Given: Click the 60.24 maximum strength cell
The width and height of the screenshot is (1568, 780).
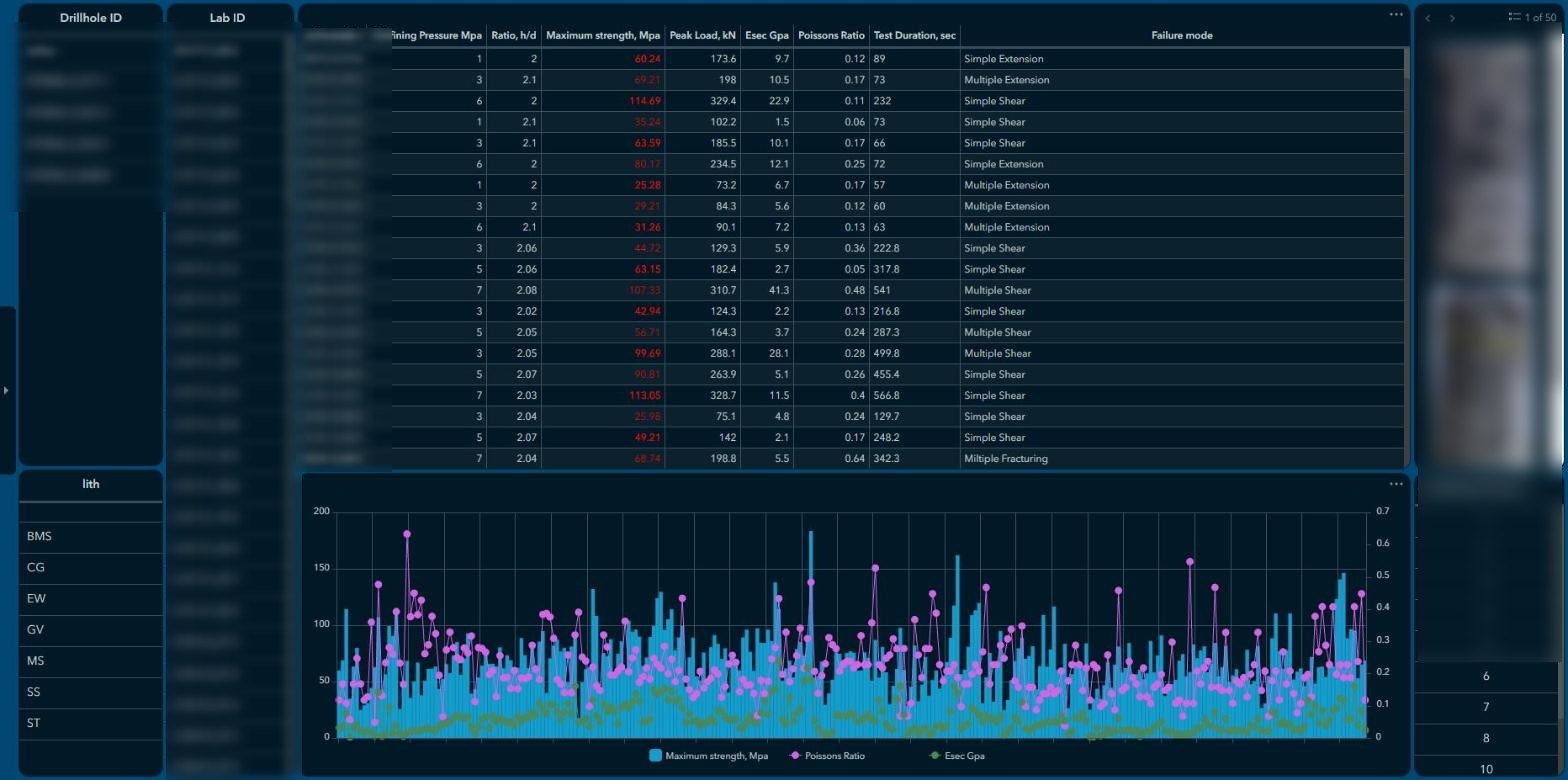Looking at the screenshot, I should coord(603,59).
